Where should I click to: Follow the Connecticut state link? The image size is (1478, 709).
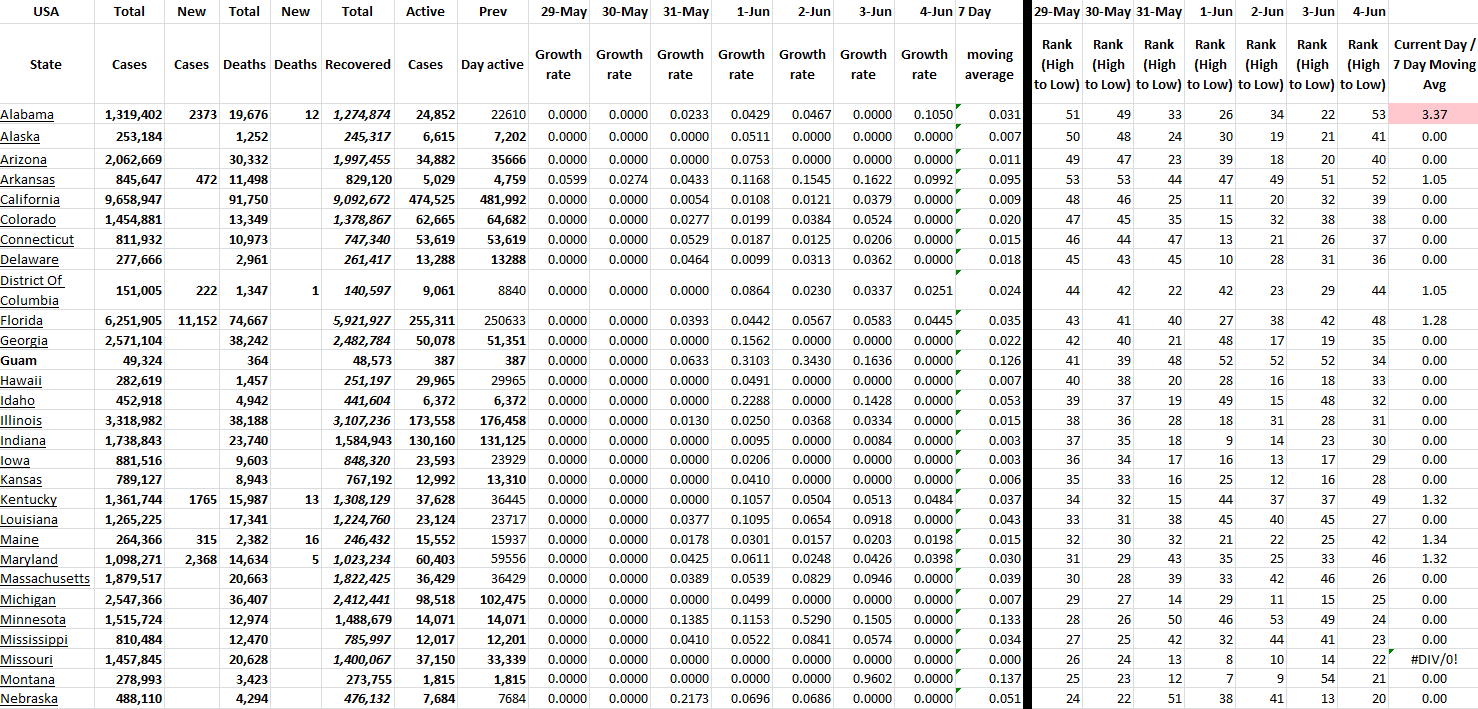pyautogui.click(x=37, y=240)
